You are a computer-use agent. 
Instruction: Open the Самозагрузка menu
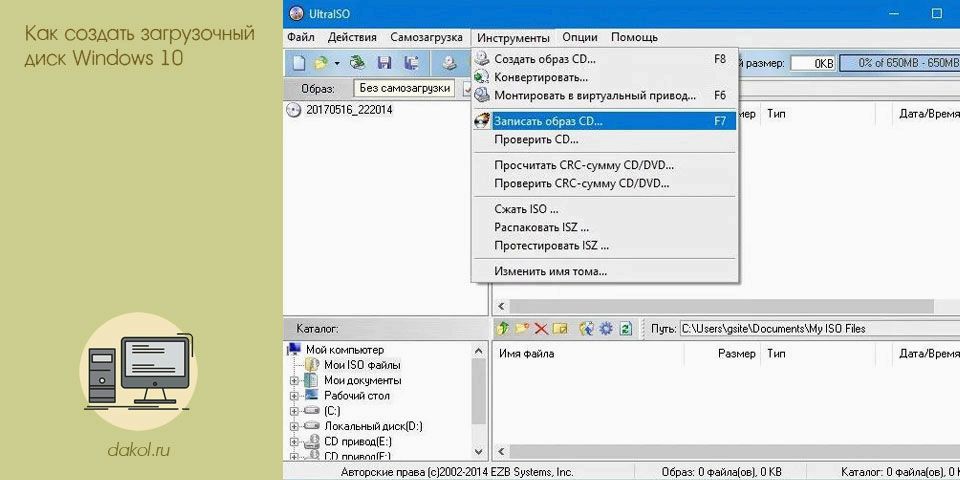pos(426,37)
